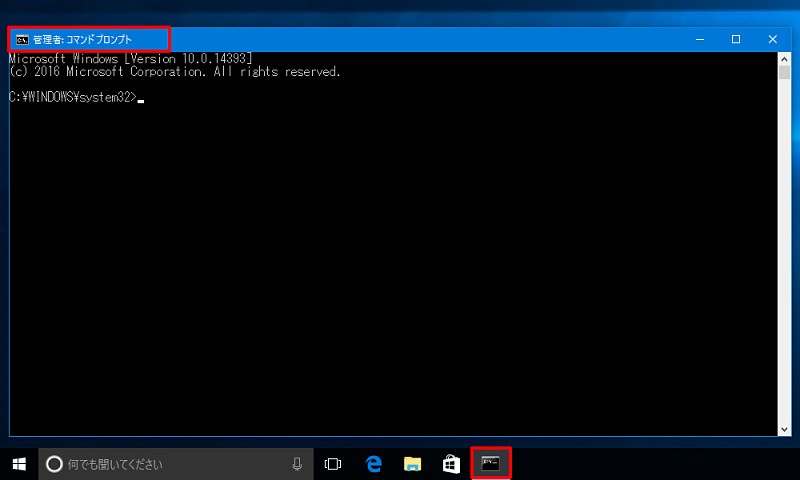Click the Cortana circle icon in search box
The height and width of the screenshot is (480, 800).
tap(54, 464)
